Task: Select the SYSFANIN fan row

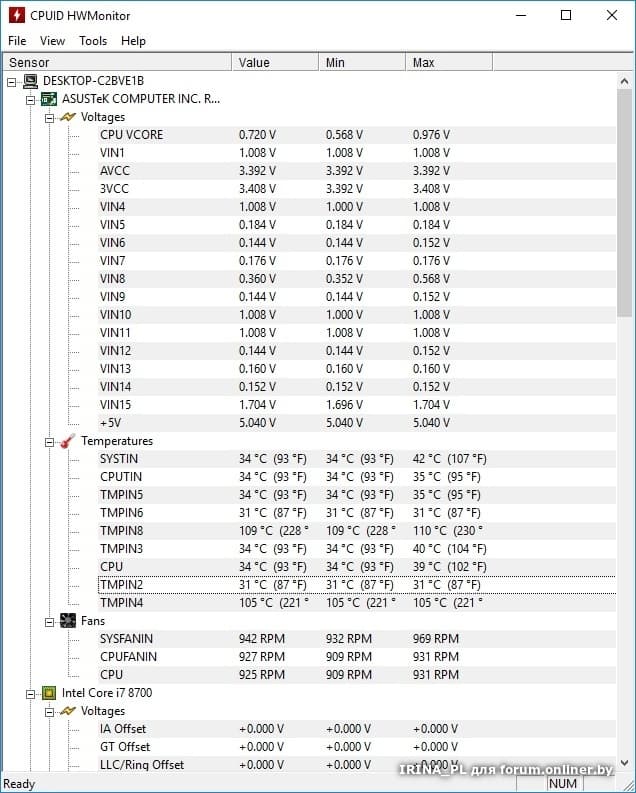Action: pos(357,639)
